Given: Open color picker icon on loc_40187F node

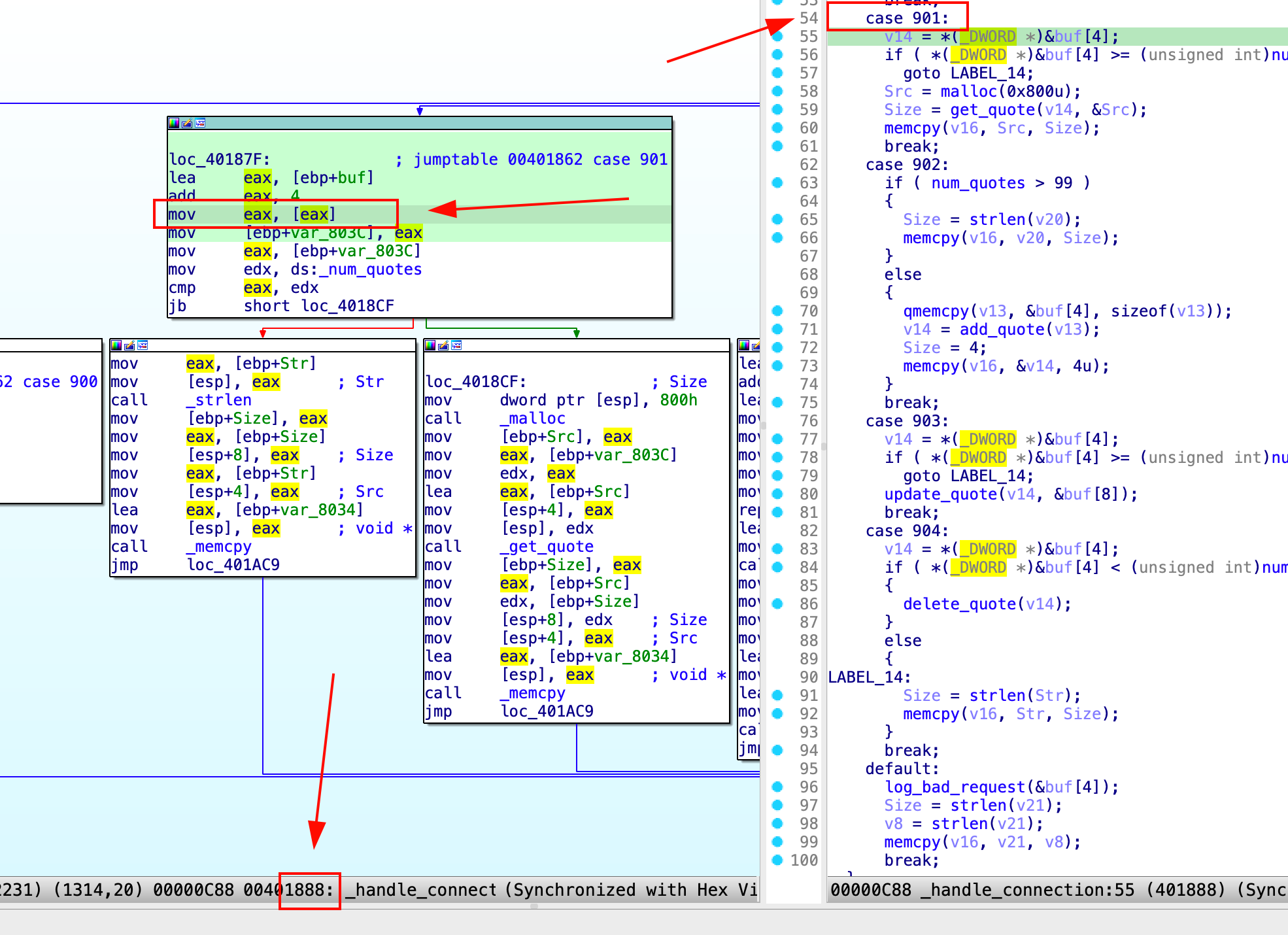Looking at the screenshot, I should pyautogui.click(x=174, y=123).
